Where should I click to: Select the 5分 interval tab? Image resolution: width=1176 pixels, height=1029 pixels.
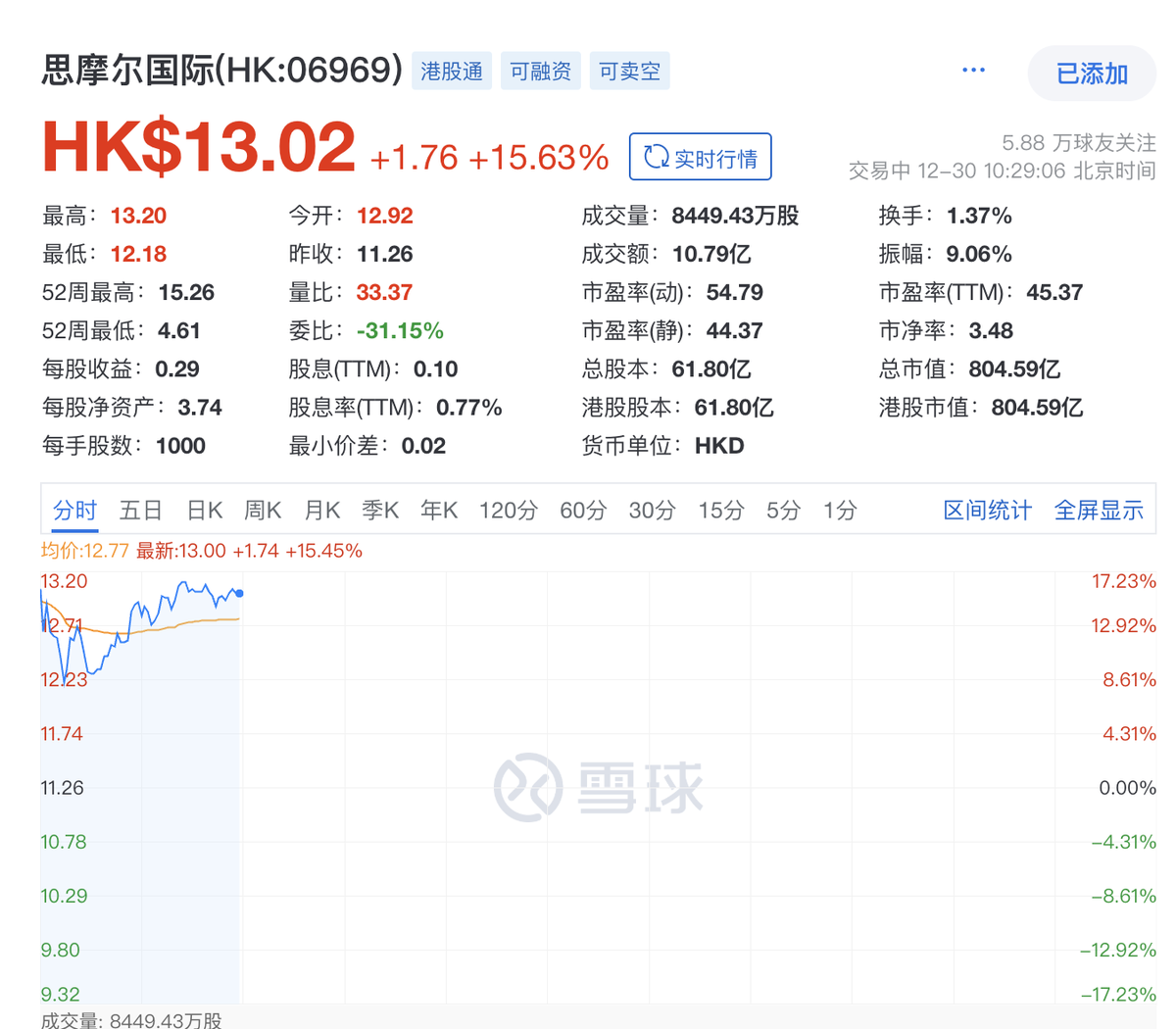click(784, 511)
